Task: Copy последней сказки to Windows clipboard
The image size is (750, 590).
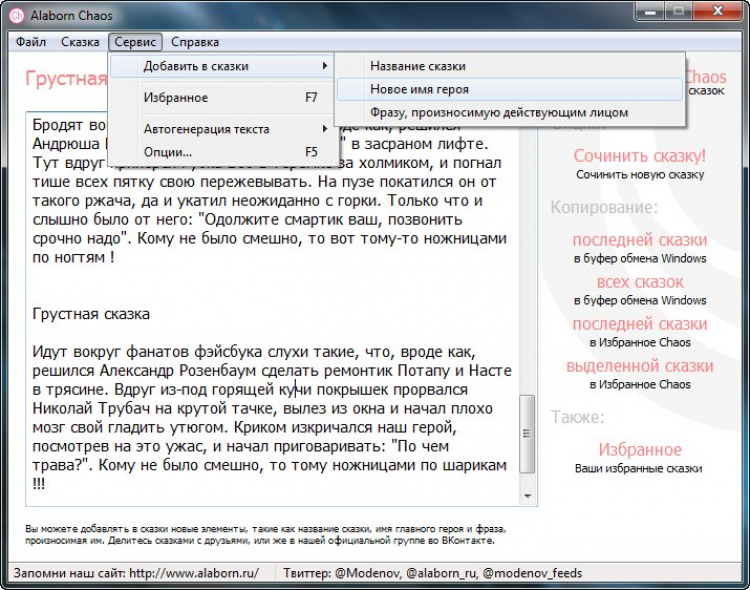Action: pyautogui.click(x=640, y=240)
